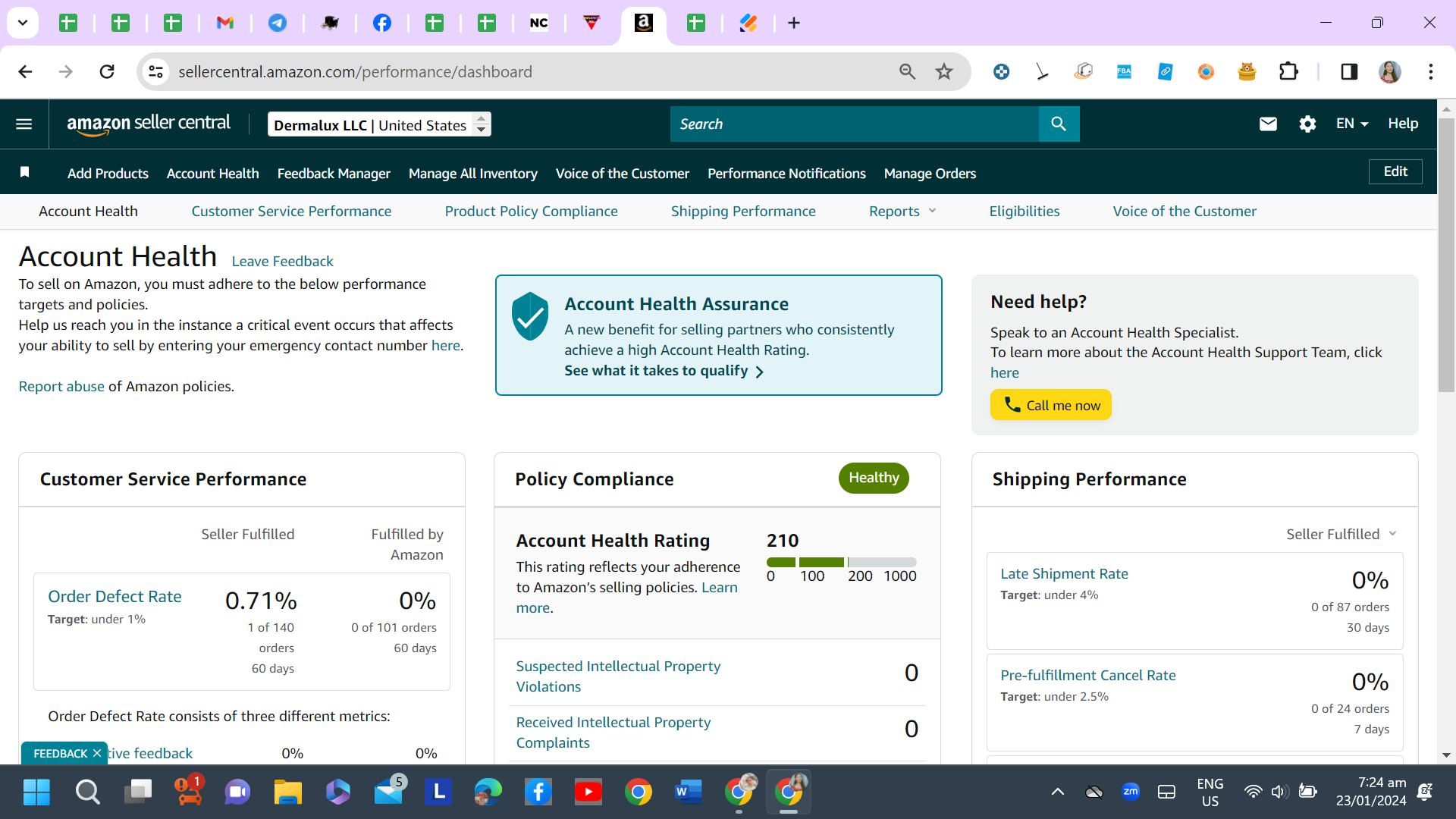
Task: Click the Account Health Rating progress bar
Action: pyautogui.click(x=842, y=562)
